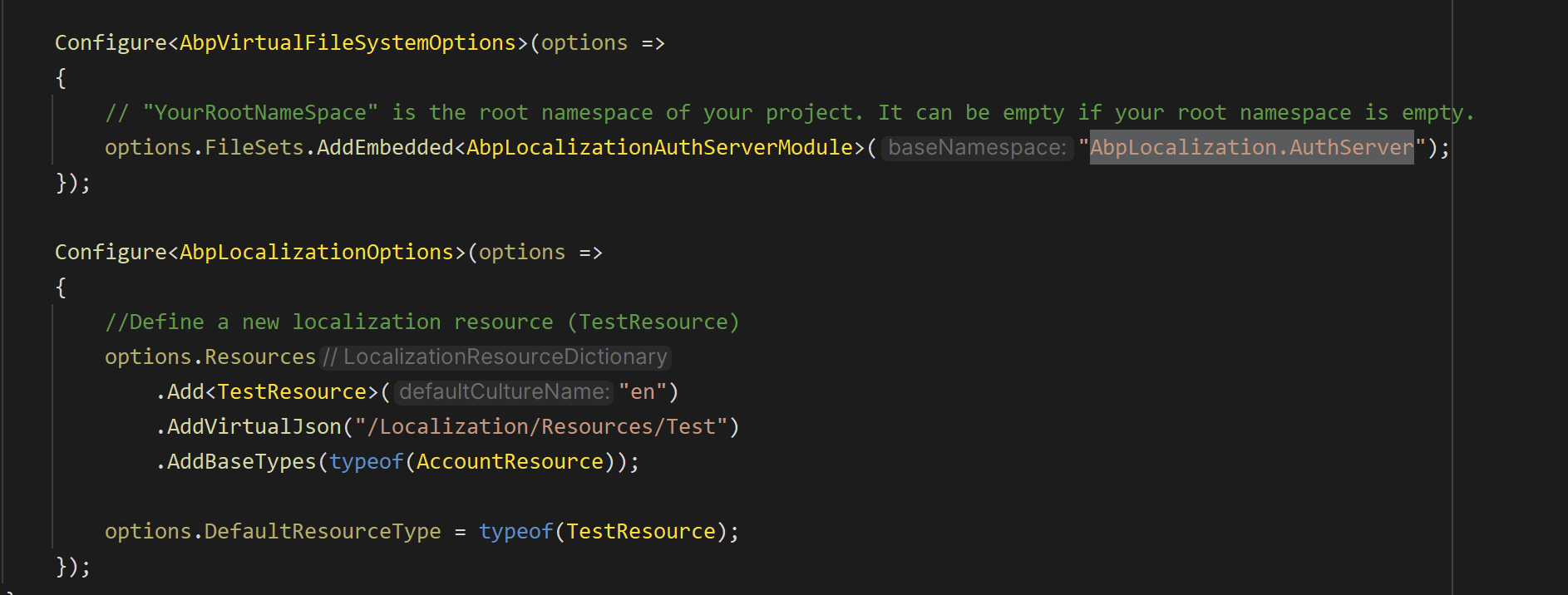The image size is (1568, 595).
Task: Click TestResource in the DefaultResourceType assignment
Action: pyautogui.click(x=640, y=531)
